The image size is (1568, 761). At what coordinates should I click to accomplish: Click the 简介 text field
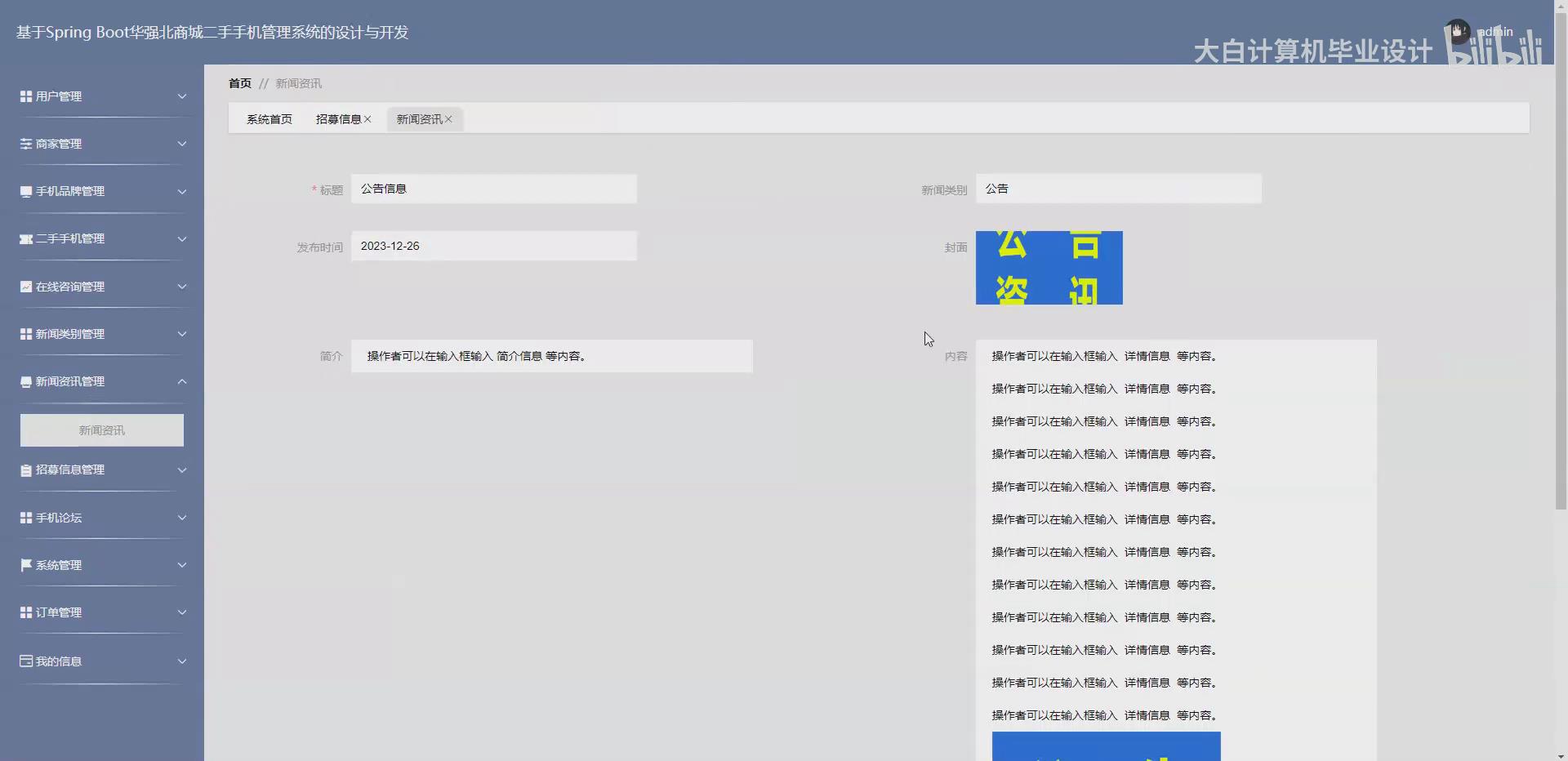552,356
